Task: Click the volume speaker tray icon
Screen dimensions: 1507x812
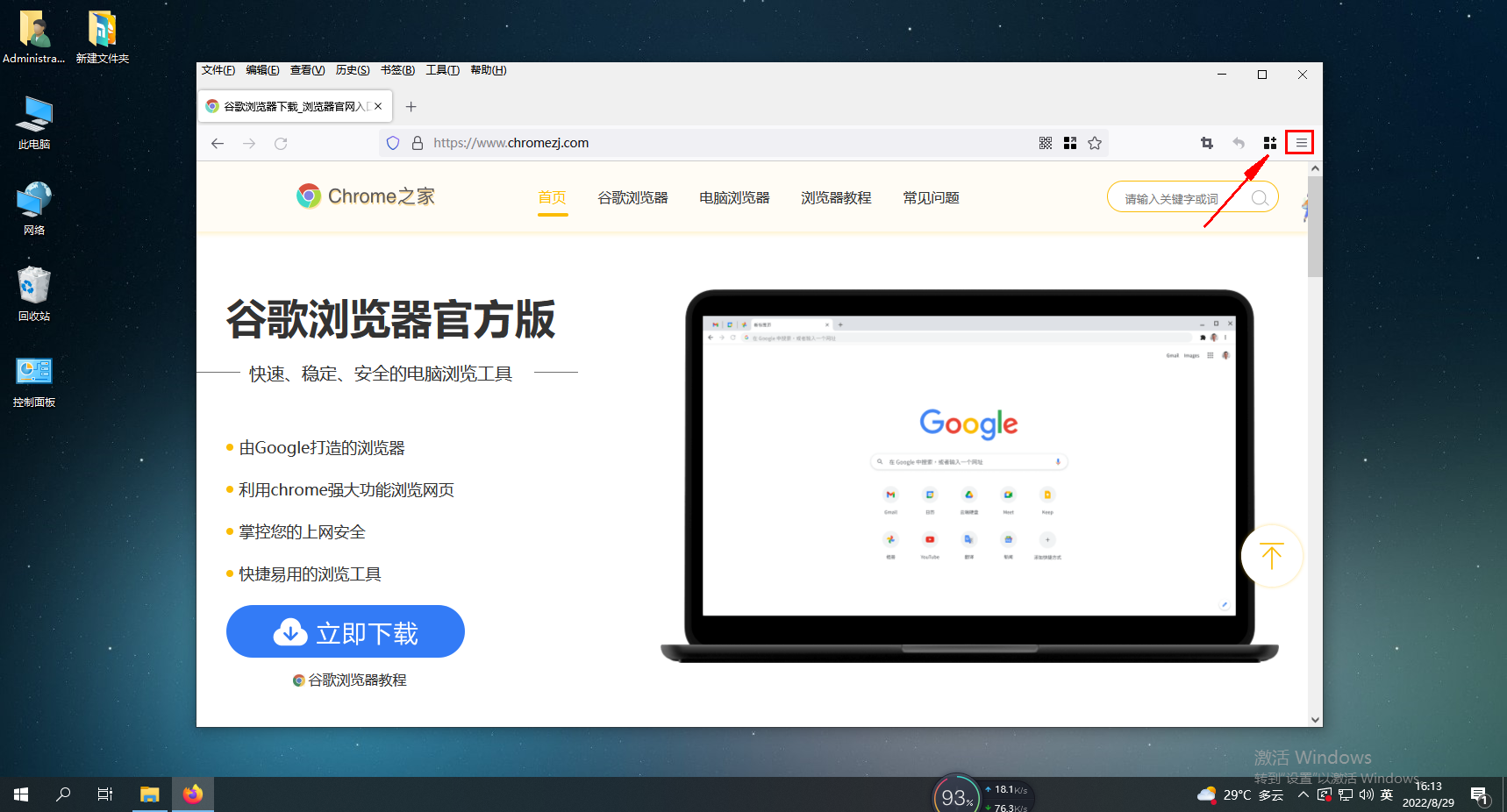Action: [x=1366, y=795]
